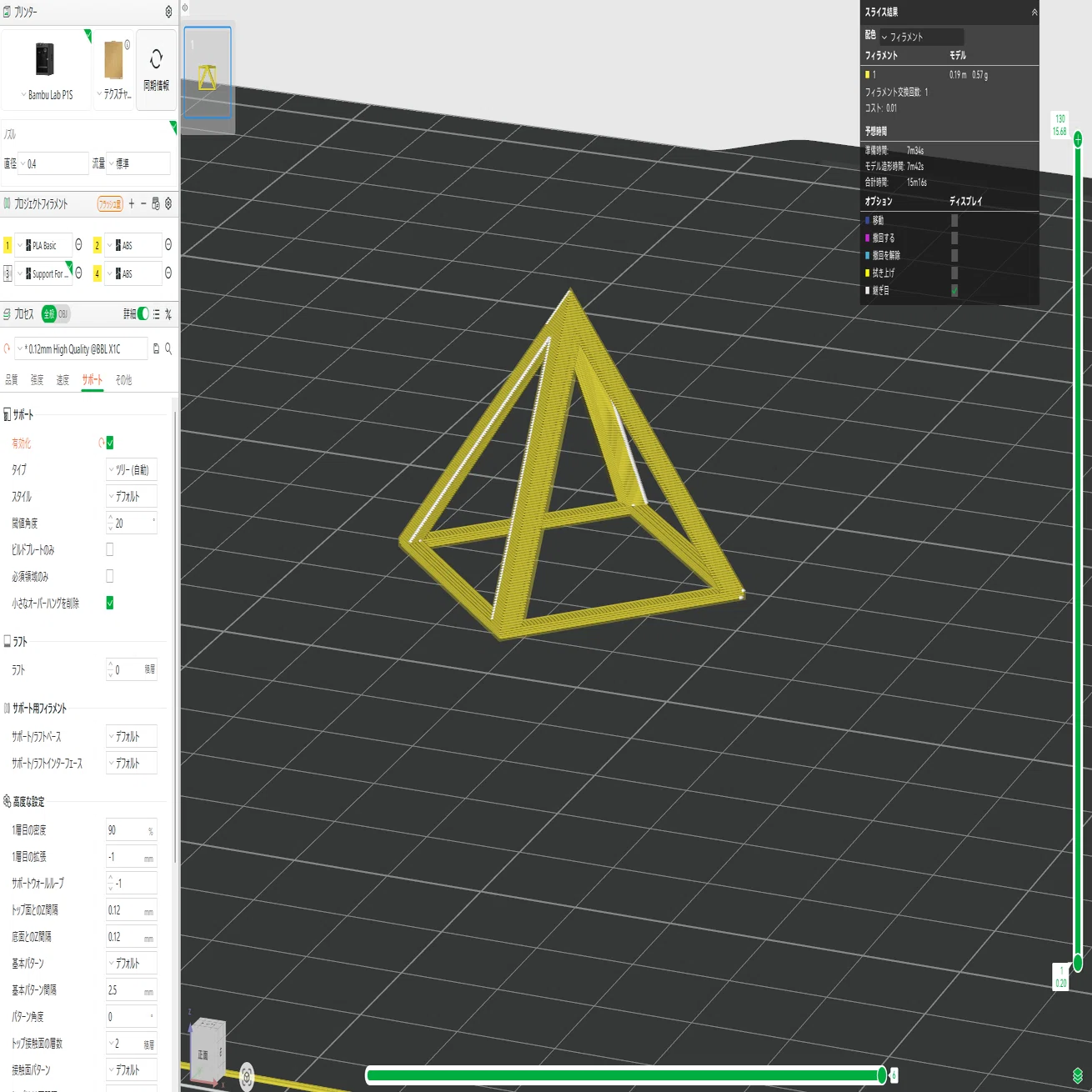The width and height of the screenshot is (1092, 1092).
Task: Uncheck 小さなオーバーハングを削除 checkbox
Action: [x=110, y=603]
